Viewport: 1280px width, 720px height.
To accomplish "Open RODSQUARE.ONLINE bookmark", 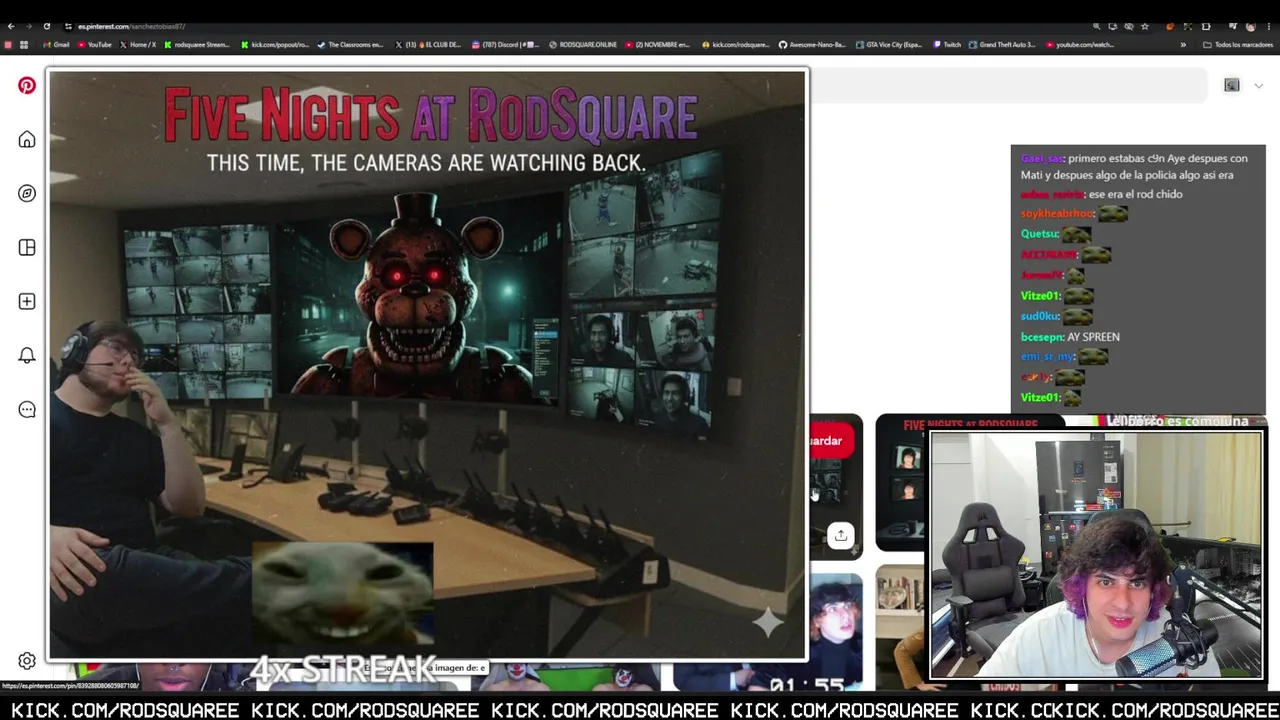I will tap(583, 45).
